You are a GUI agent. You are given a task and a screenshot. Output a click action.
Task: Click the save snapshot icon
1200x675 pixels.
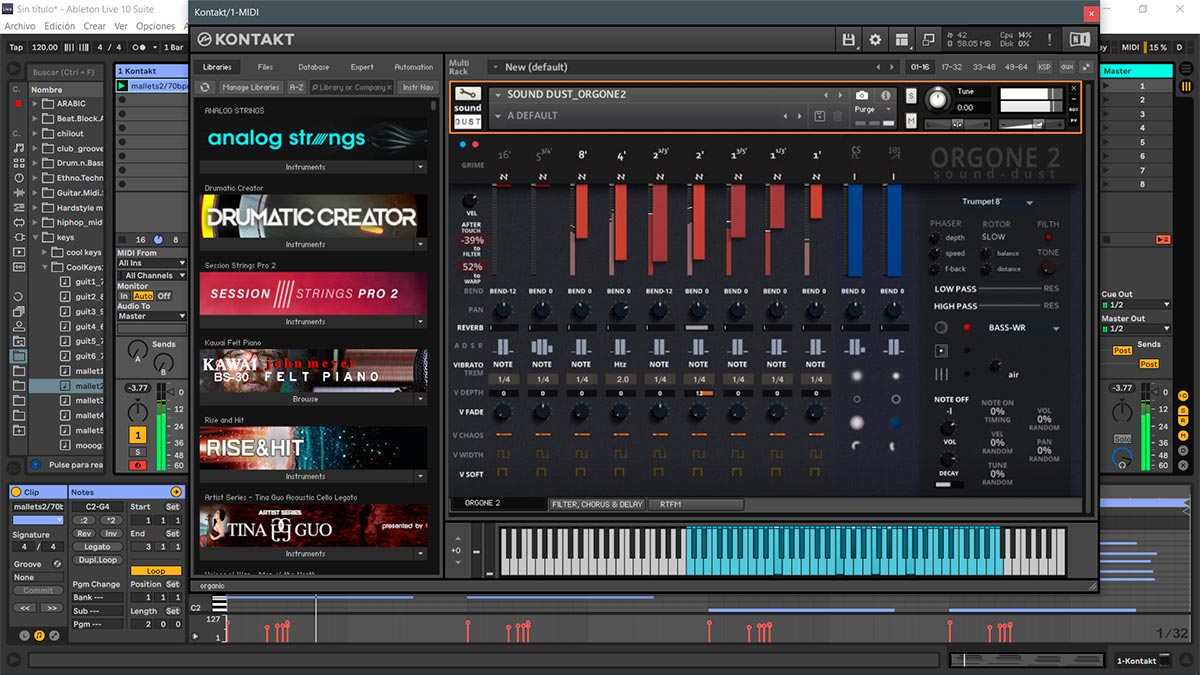pos(819,116)
